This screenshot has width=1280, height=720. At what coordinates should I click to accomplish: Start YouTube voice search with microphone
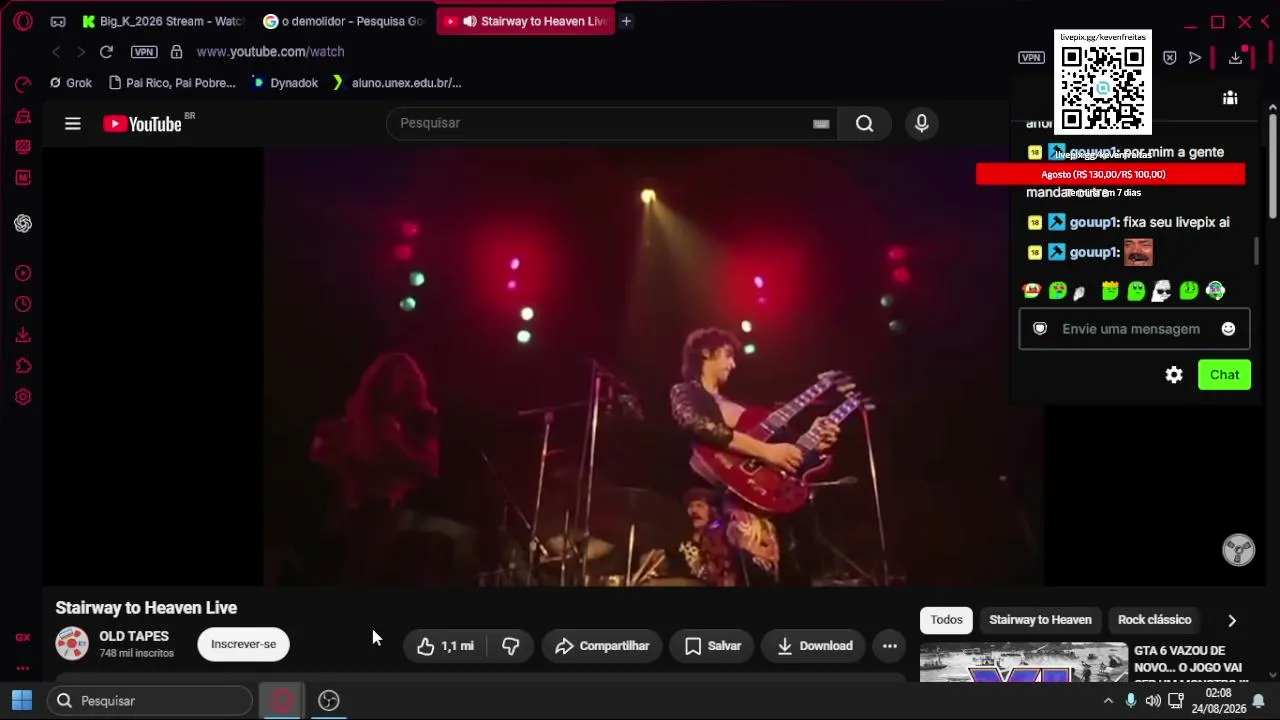(922, 124)
